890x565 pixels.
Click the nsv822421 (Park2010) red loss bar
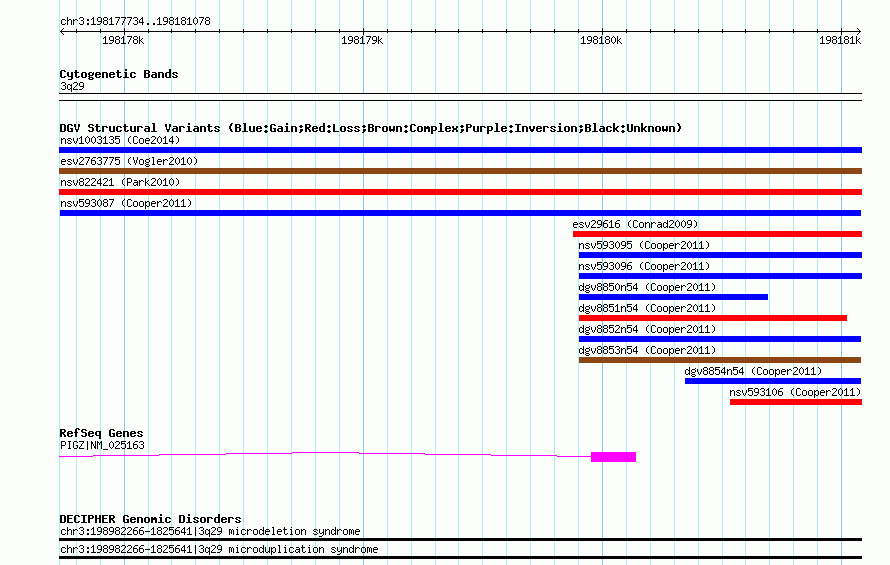pyautogui.click(x=460, y=192)
